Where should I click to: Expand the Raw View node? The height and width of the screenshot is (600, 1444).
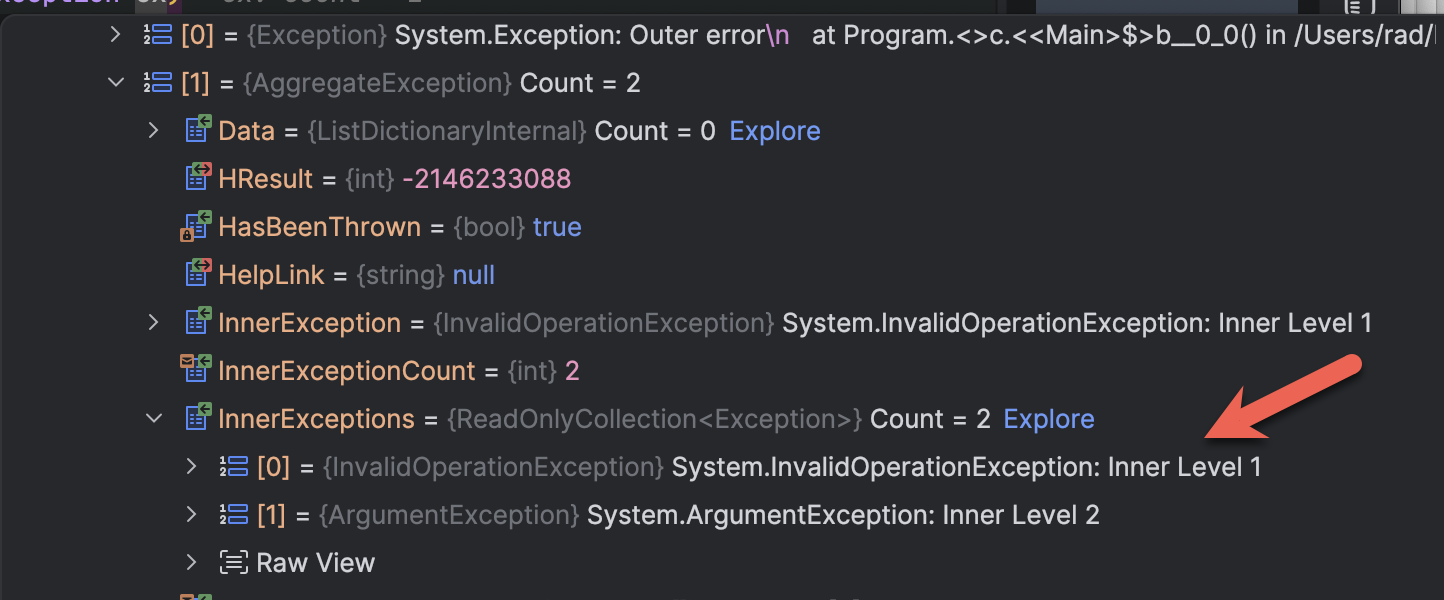192,563
